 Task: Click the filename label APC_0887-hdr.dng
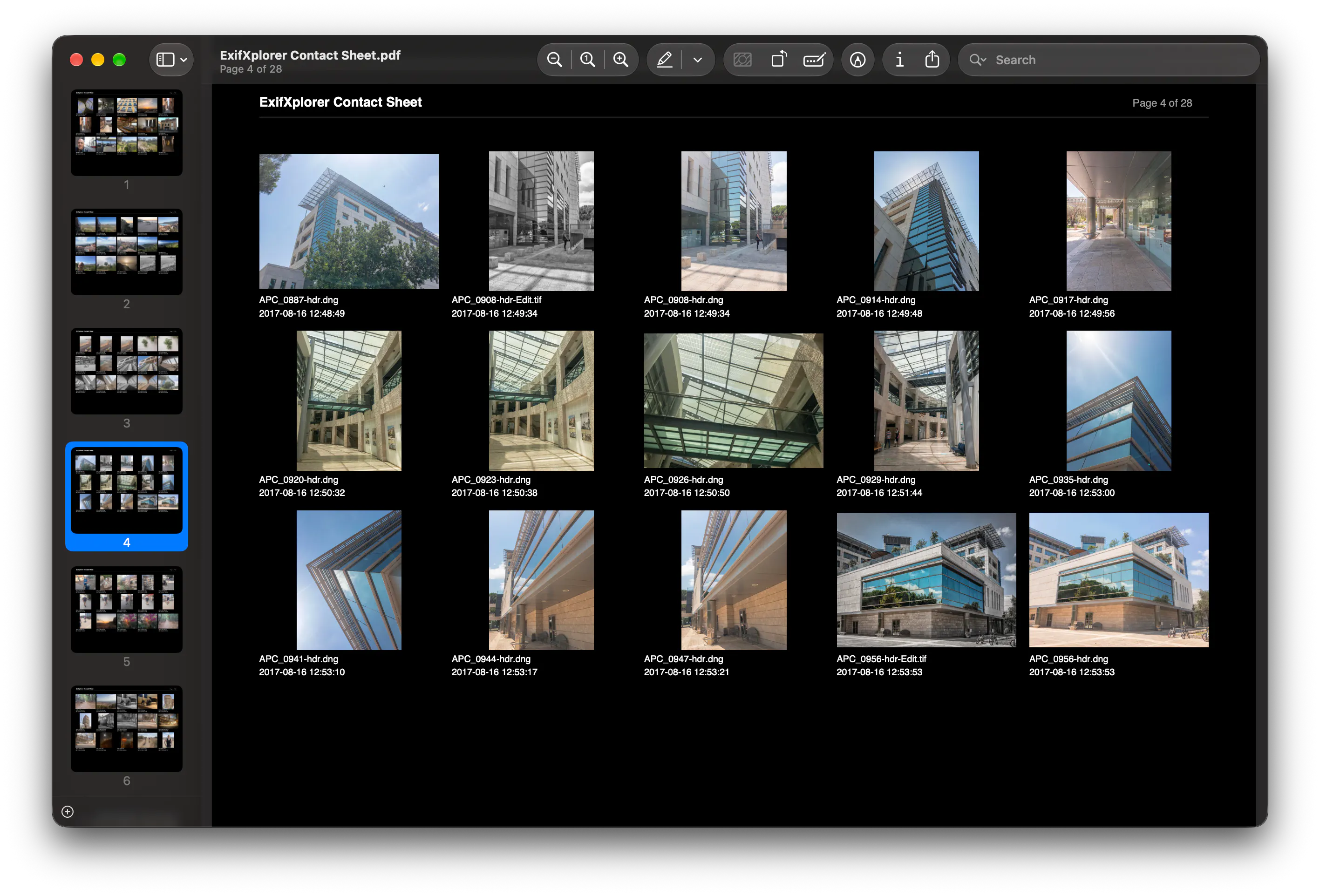(299, 300)
